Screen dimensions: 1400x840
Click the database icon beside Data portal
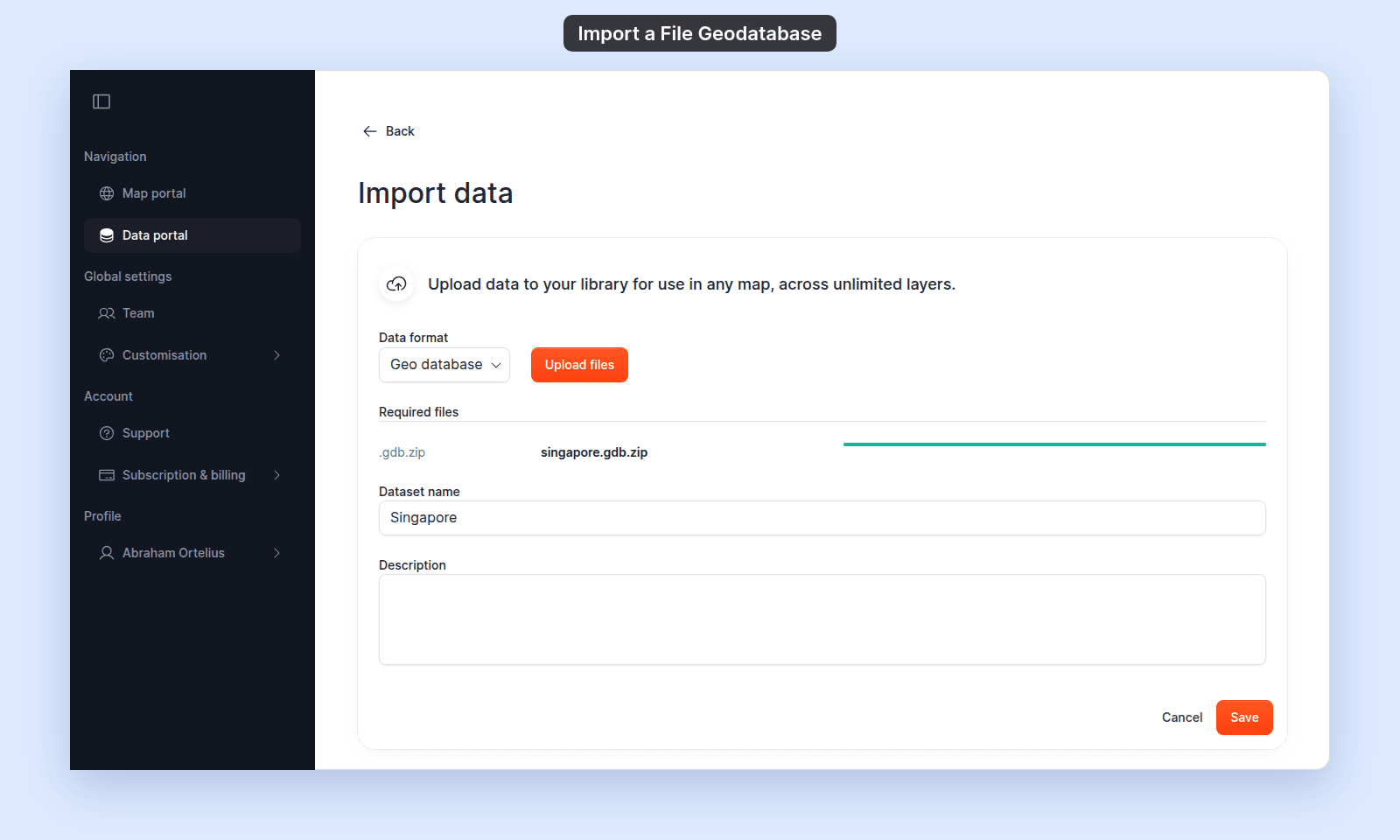point(107,235)
